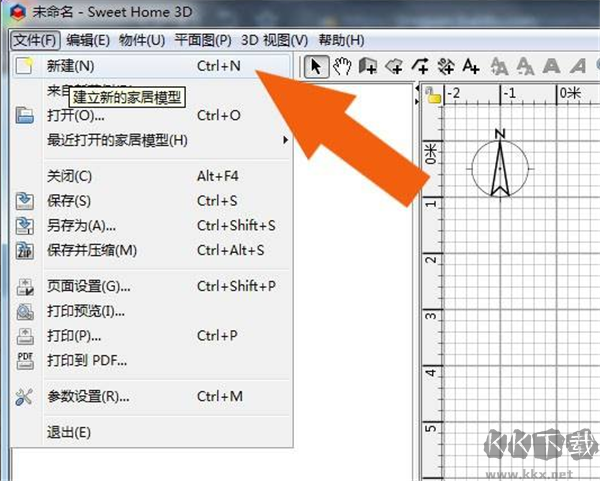Open the 平面图(P) menu
This screenshot has width=600, height=481.
pyautogui.click(x=203, y=40)
